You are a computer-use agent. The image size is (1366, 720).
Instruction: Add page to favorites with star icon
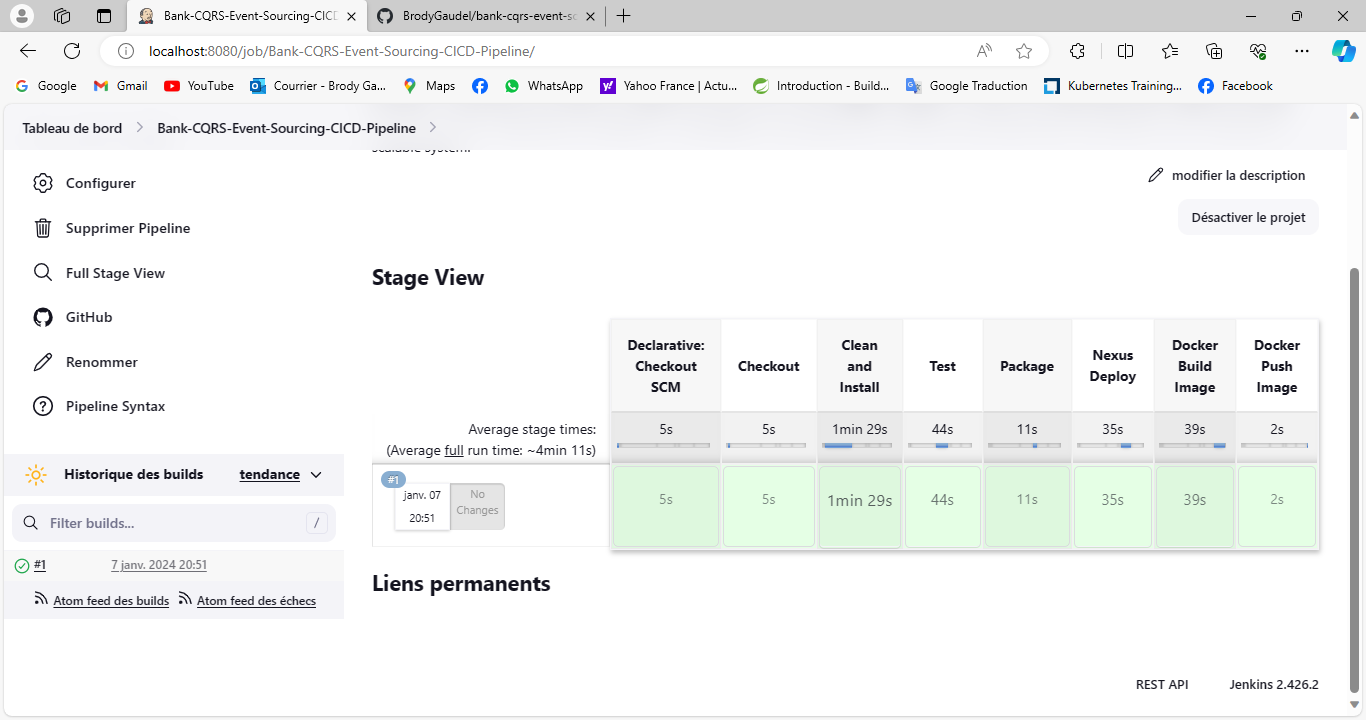pyautogui.click(x=1024, y=51)
